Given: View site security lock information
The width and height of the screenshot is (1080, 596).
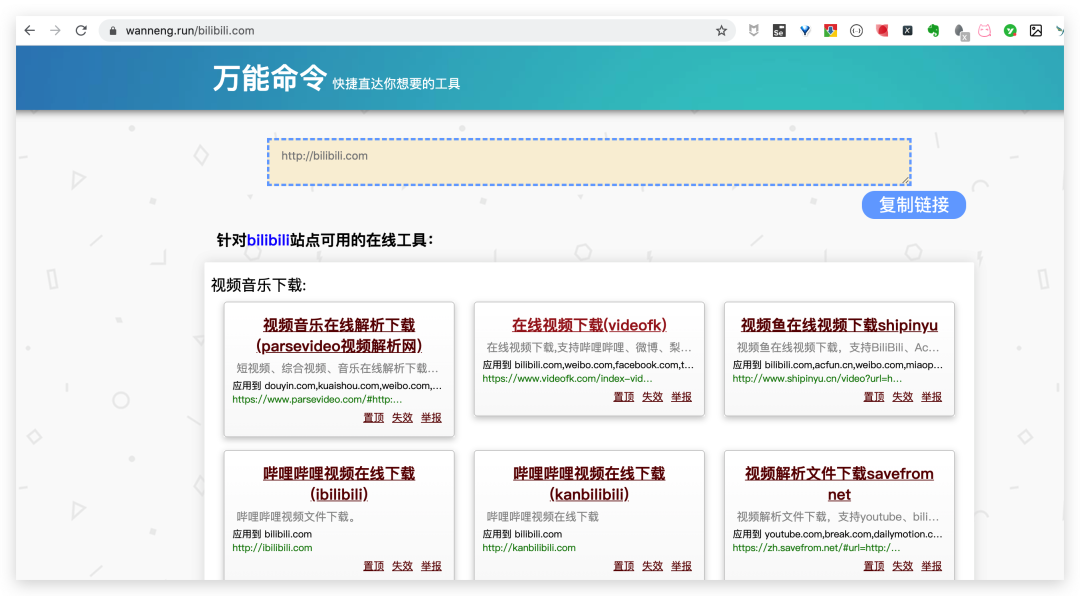Looking at the screenshot, I should pyautogui.click(x=112, y=30).
